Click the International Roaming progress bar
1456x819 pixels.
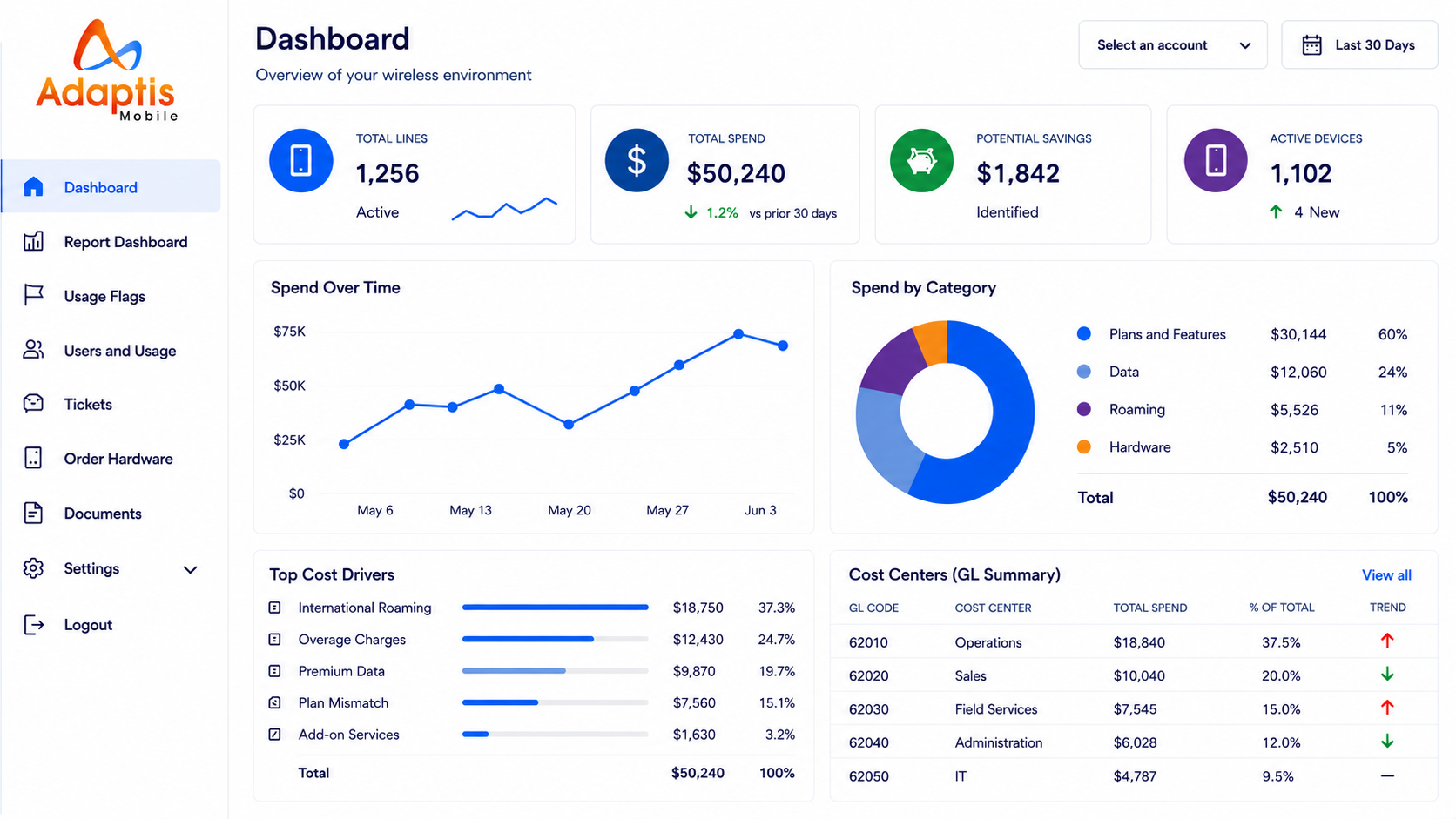click(x=556, y=608)
